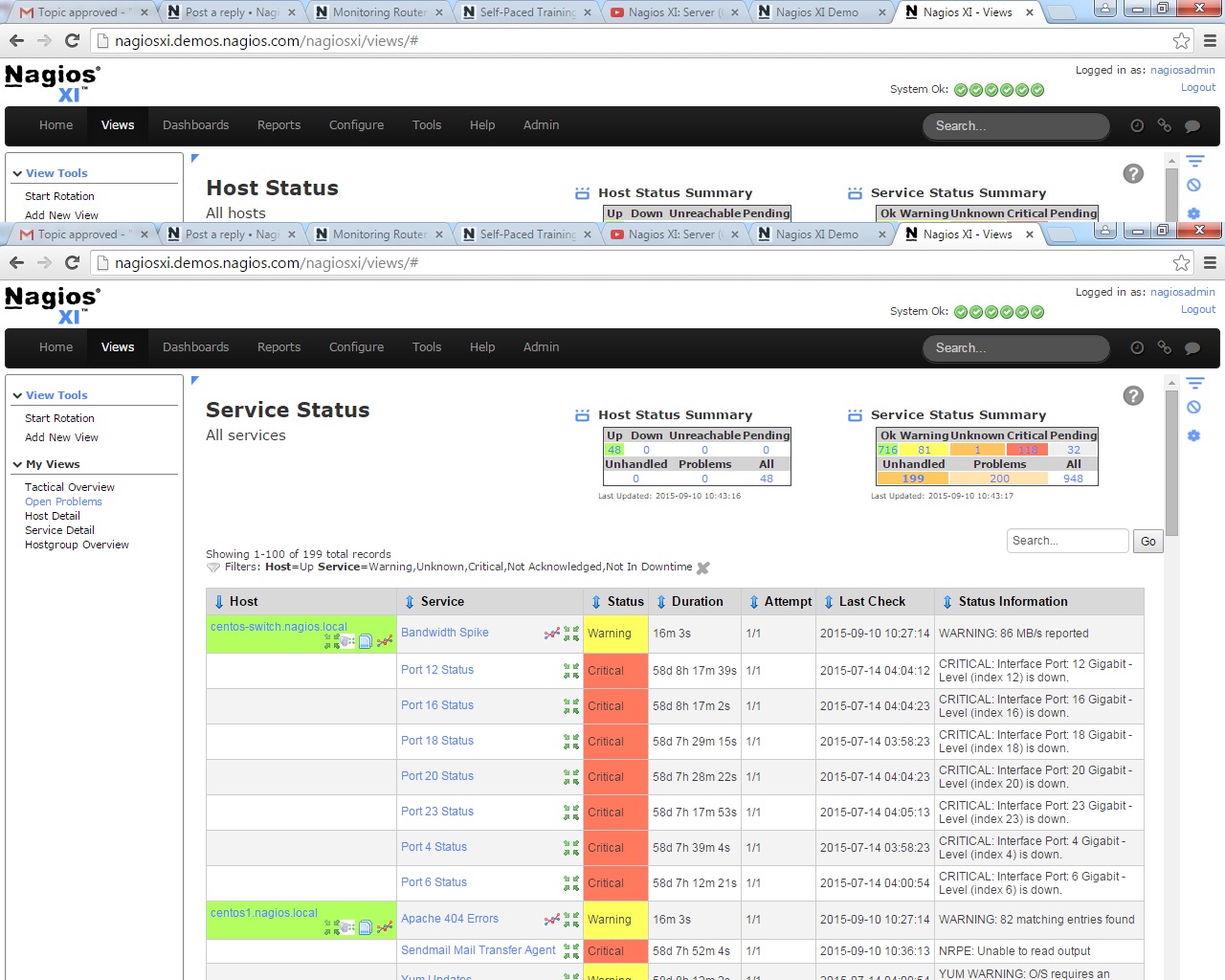Click red Critical count 118 cell
Image resolution: width=1225 pixels, height=980 pixels.
pyautogui.click(x=1027, y=450)
